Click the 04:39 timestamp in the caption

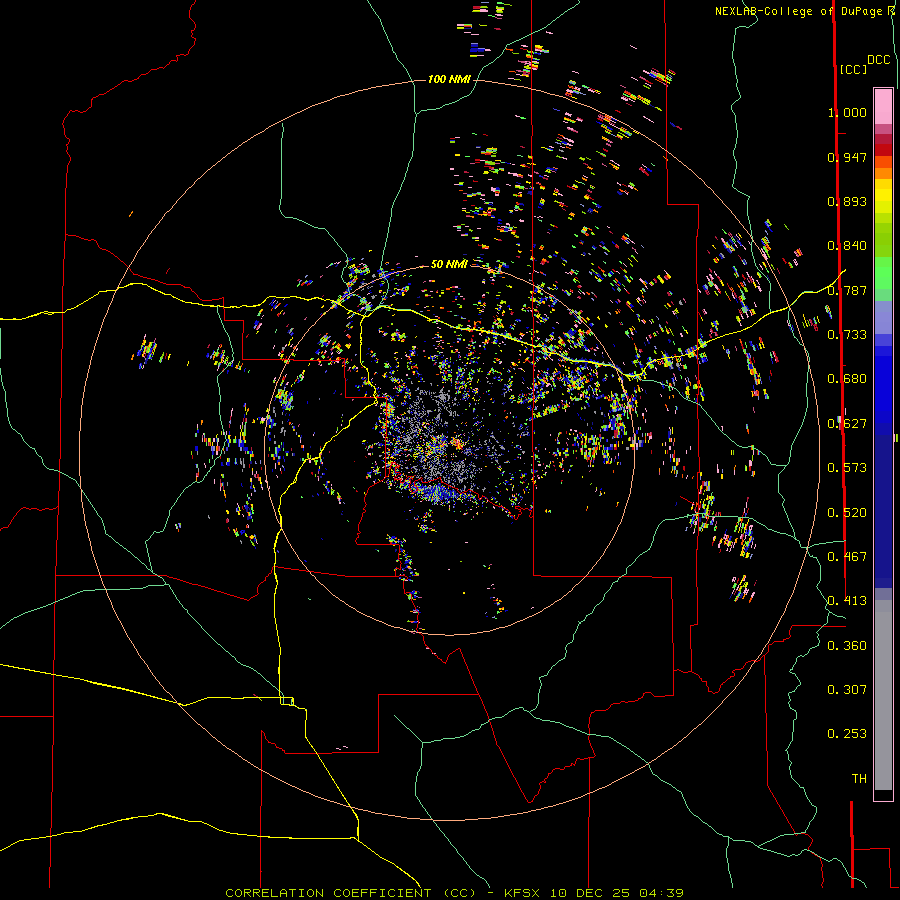(661, 893)
